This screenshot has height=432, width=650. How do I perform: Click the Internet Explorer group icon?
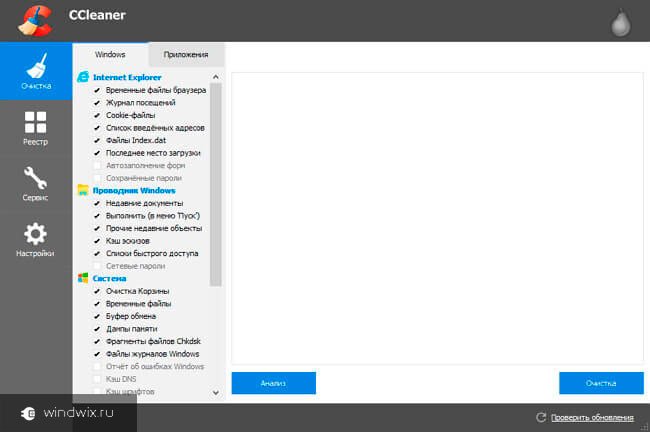[x=83, y=77]
